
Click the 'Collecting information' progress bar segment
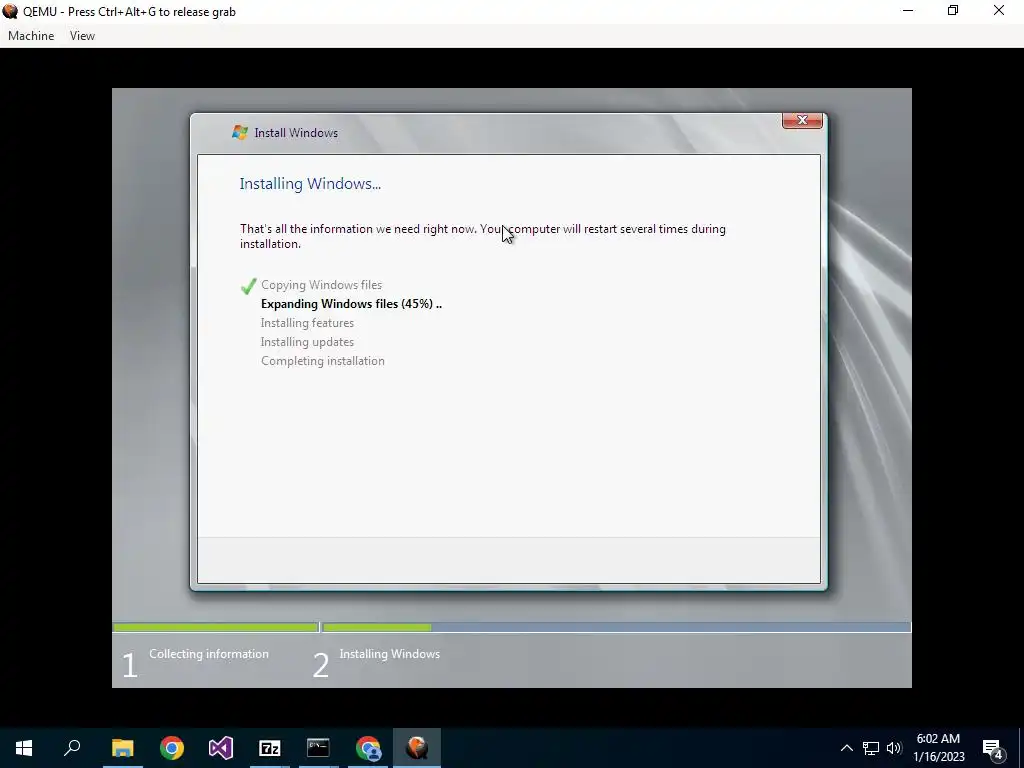(216, 628)
